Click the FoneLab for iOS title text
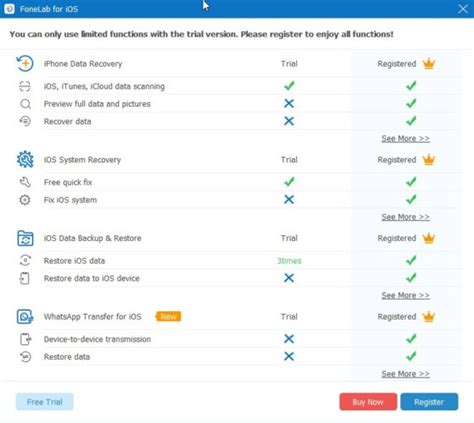 [49, 9]
